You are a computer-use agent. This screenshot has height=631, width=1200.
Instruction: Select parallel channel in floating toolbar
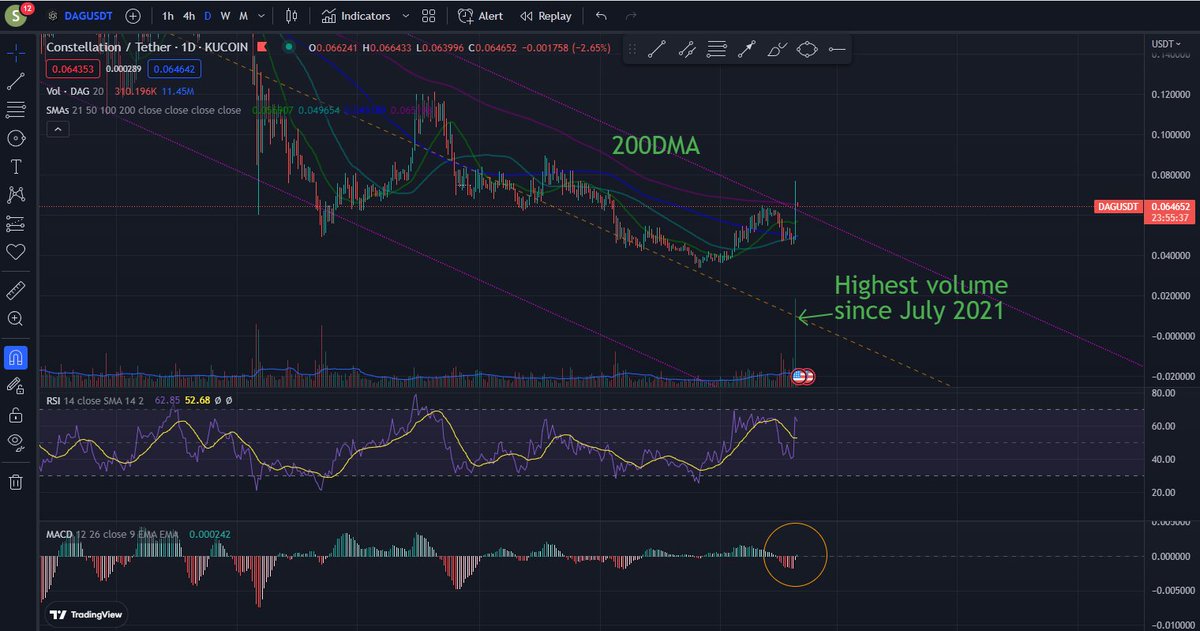click(x=687, y=49)
